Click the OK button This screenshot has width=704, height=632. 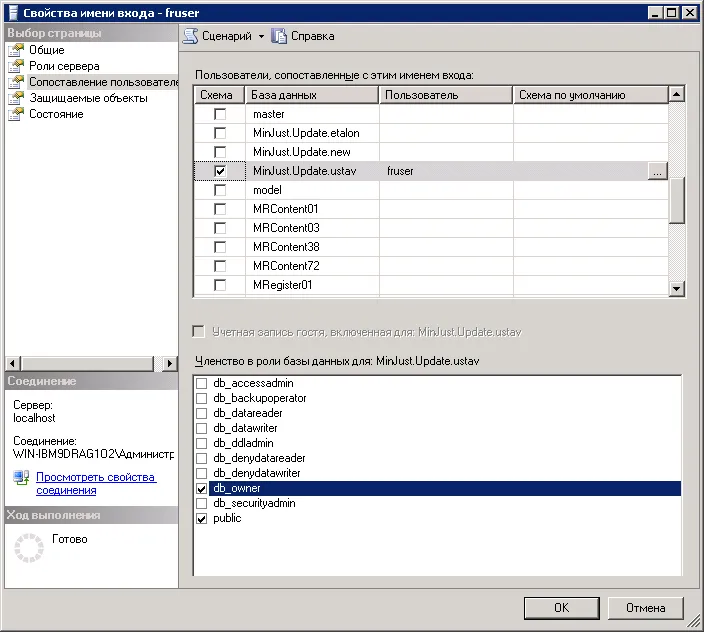pyautogui.click(x=561, y=608)
